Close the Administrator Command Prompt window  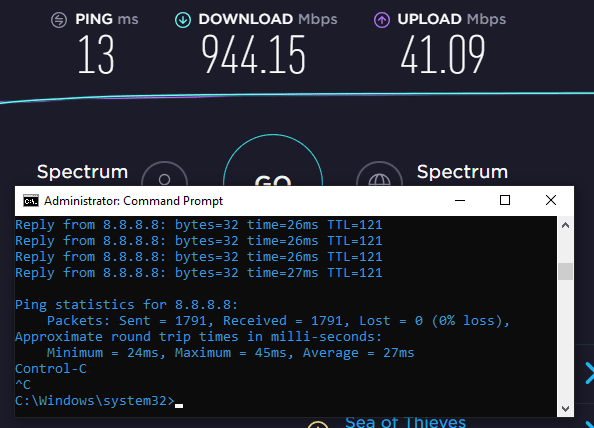(x=551, y=200)
